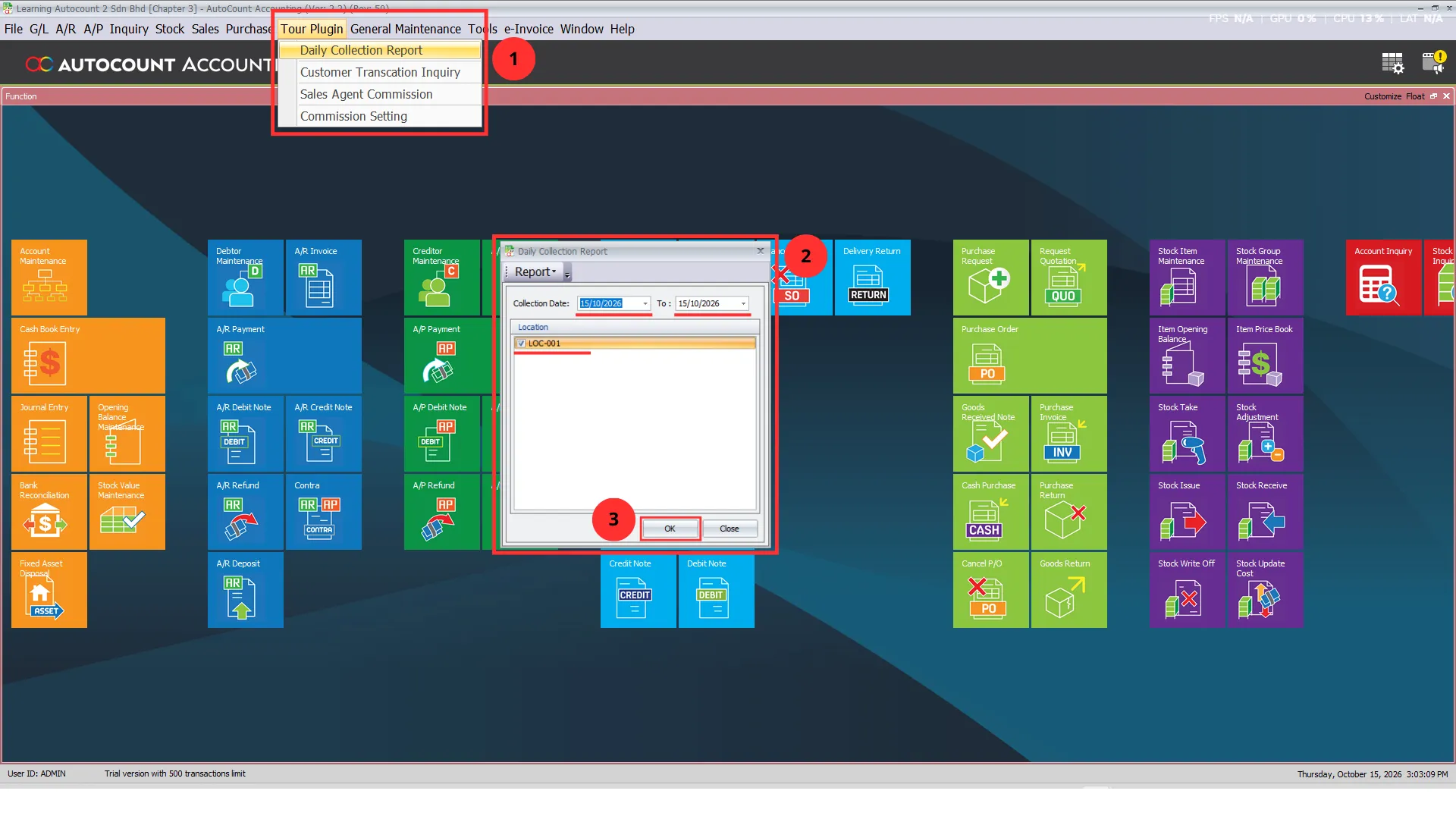Open the Delivery Return tile
Screen dimensions: 1456x819
coord(873,278)
